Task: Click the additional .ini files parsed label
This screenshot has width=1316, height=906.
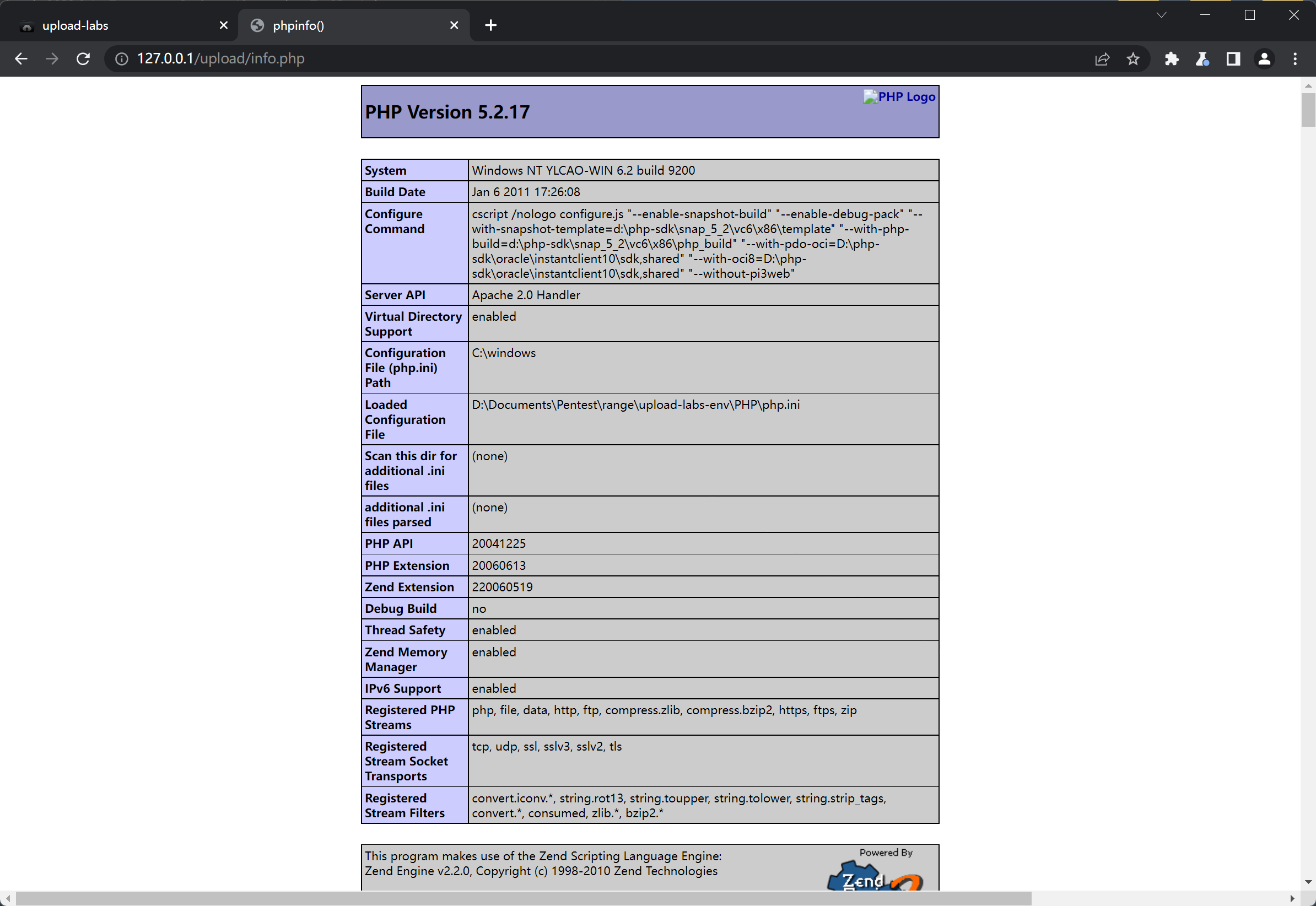Action: (x=404, y=515)
